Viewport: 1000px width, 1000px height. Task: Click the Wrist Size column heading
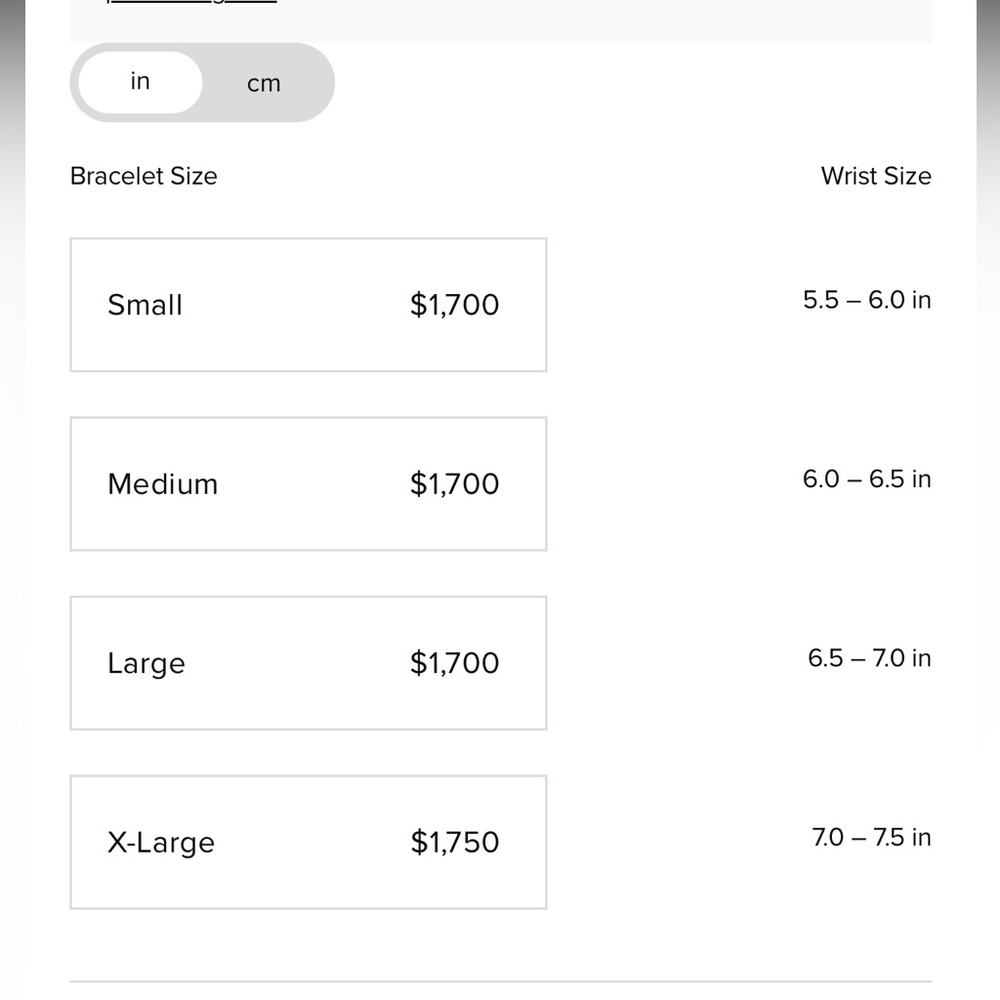(x=875, y=176)
